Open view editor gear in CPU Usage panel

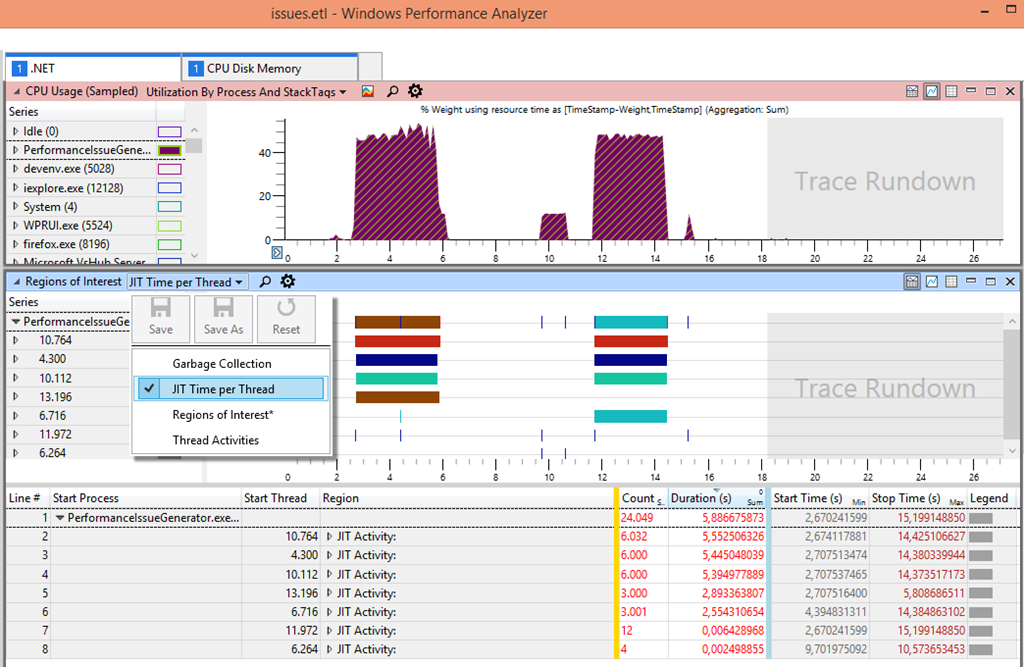tap(415, 91)
